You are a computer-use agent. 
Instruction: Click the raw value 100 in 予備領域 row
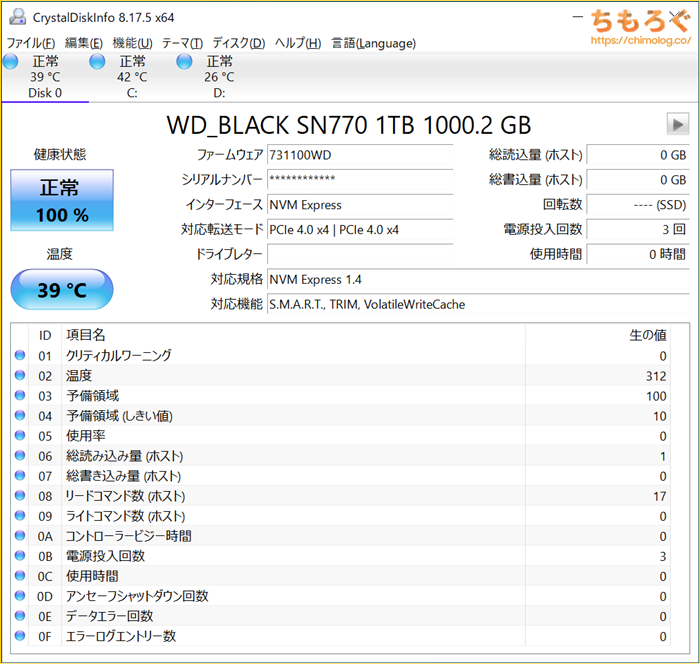click(656, 396)
